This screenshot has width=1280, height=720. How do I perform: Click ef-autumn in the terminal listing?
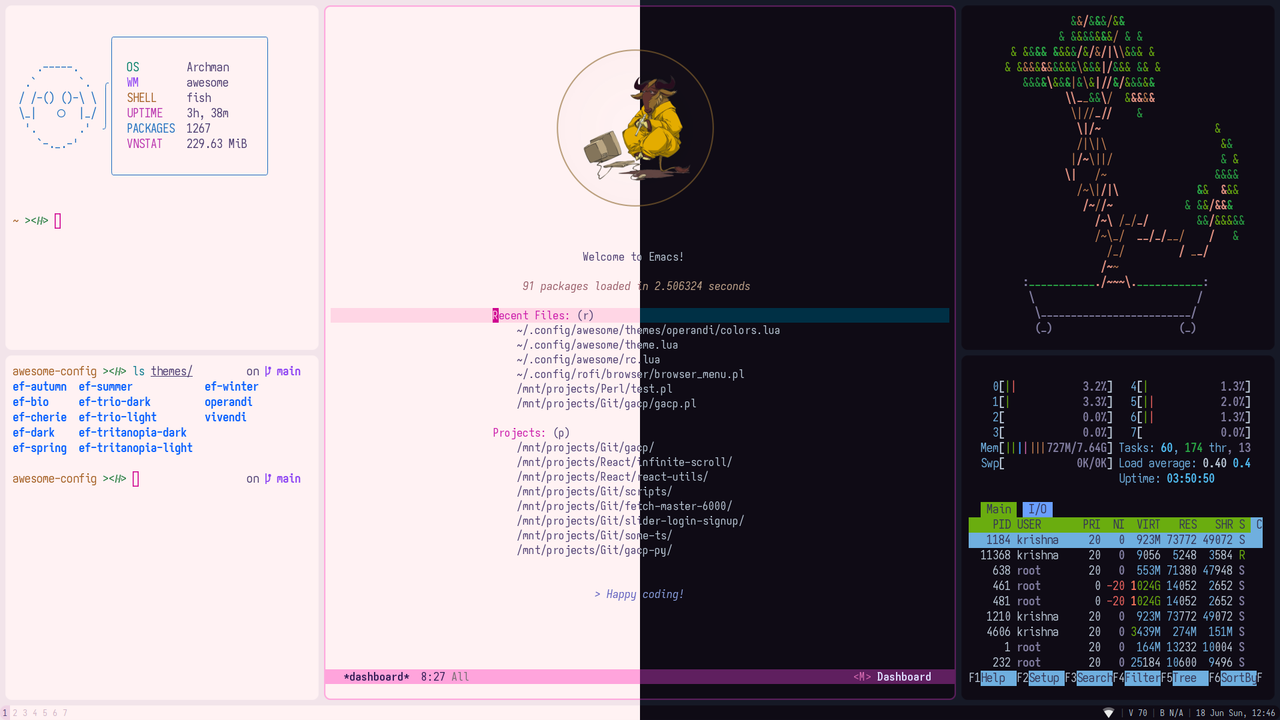[40, 387]
